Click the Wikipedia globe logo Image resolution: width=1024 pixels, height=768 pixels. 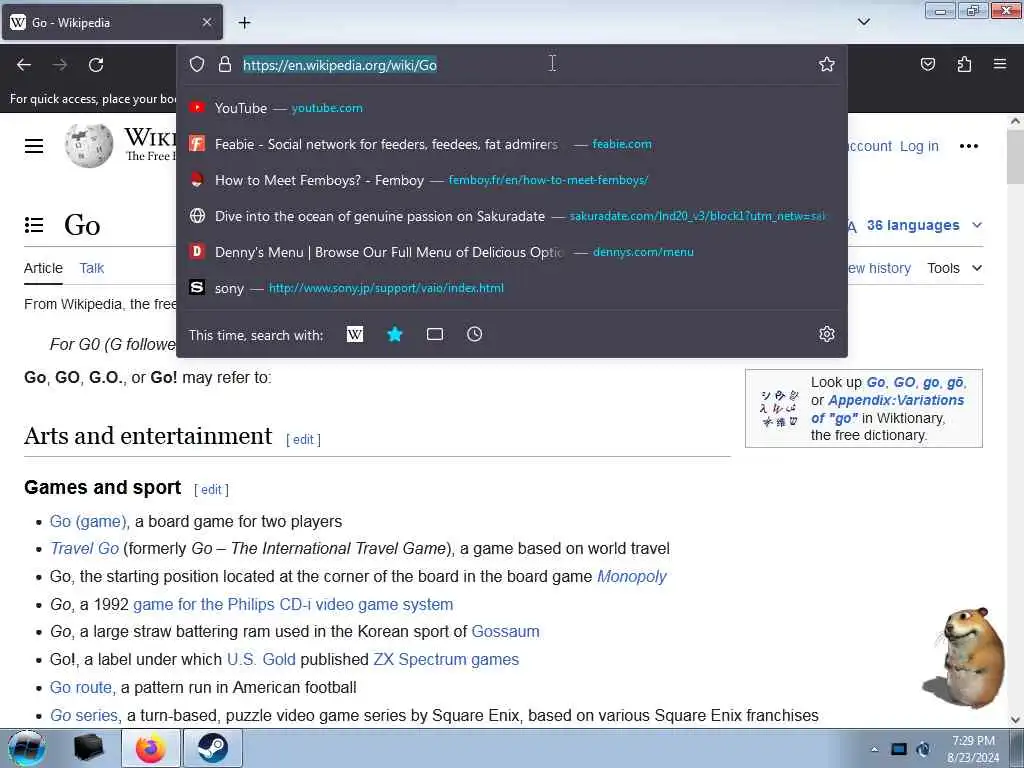(x=89, y=145)
